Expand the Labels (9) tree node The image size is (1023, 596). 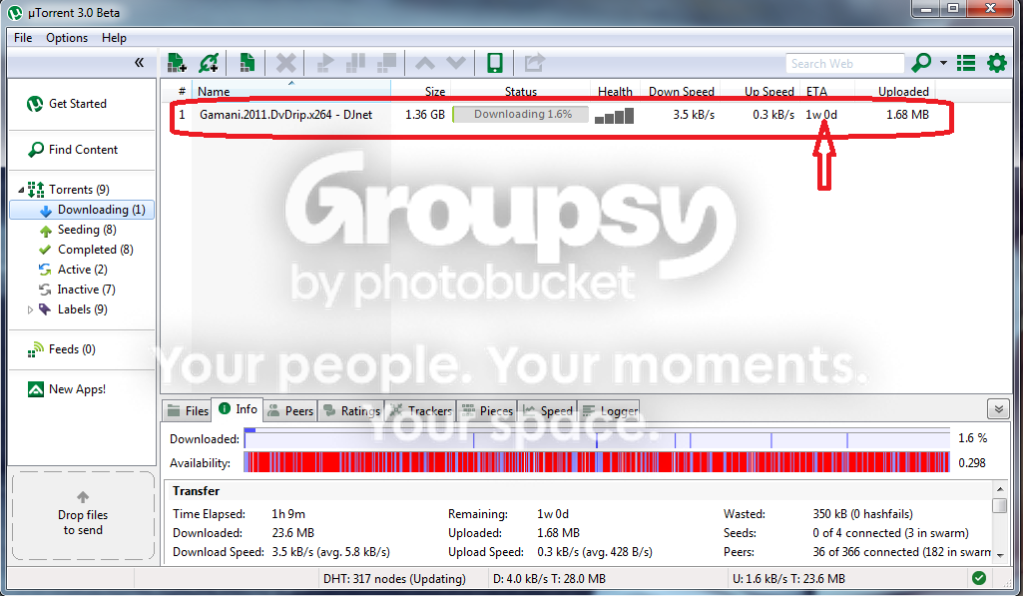pos(30,310)
